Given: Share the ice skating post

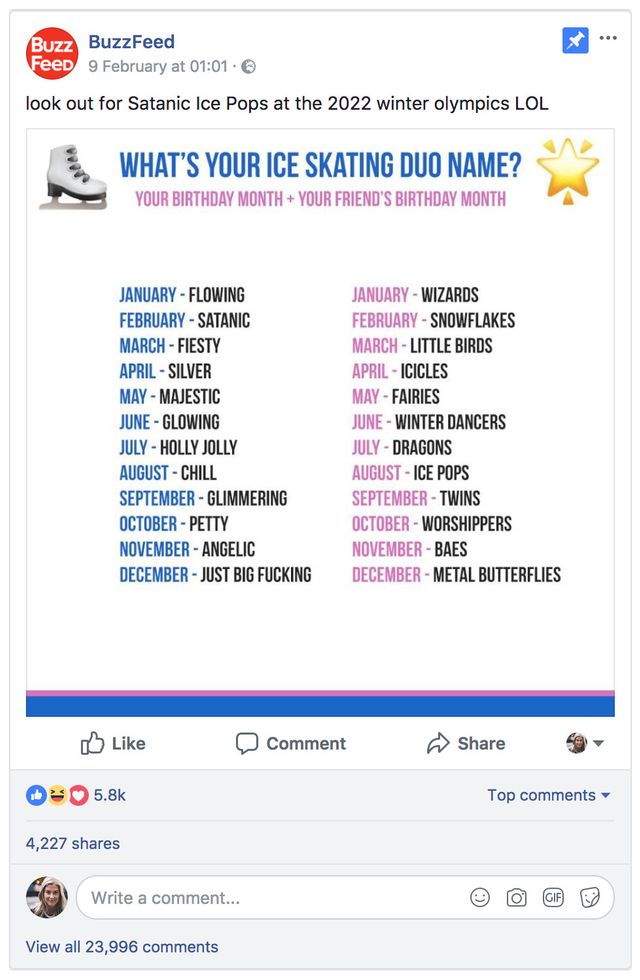Looking at the screenshot, I should pos(466,743).
